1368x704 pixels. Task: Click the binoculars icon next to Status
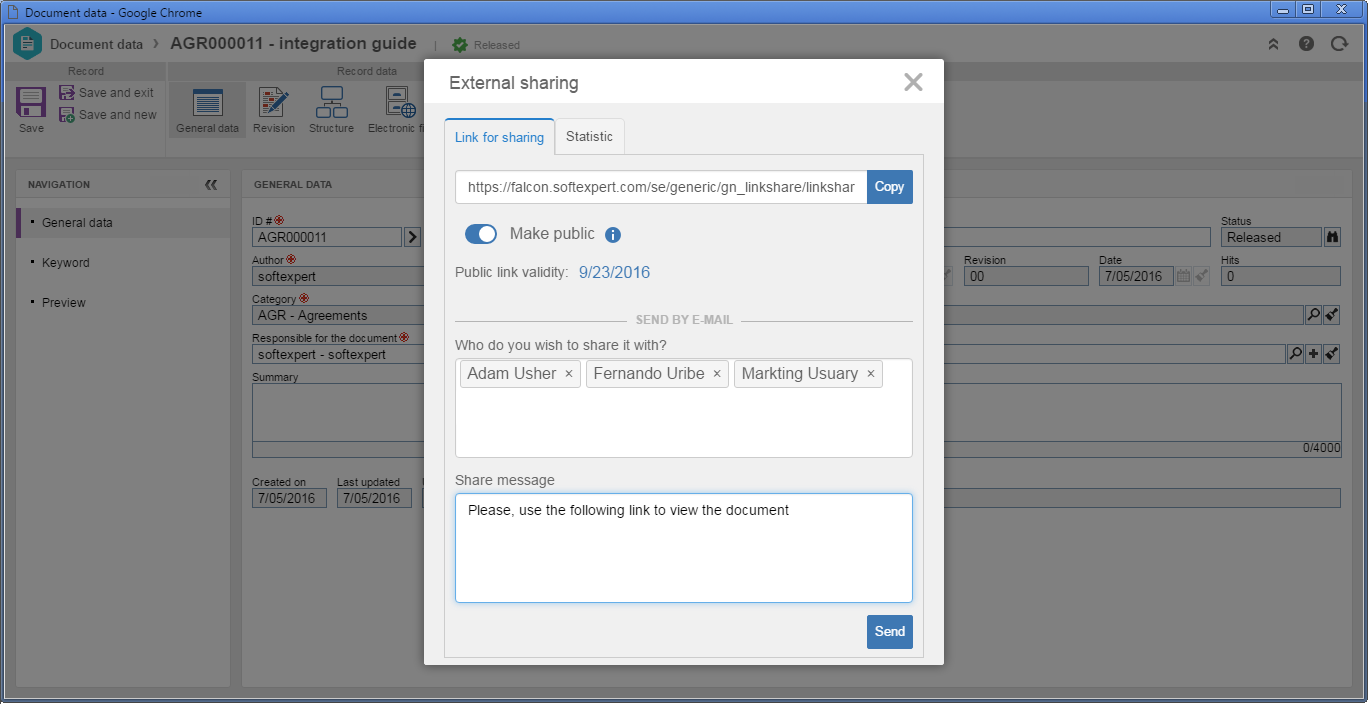(1332, 237)
